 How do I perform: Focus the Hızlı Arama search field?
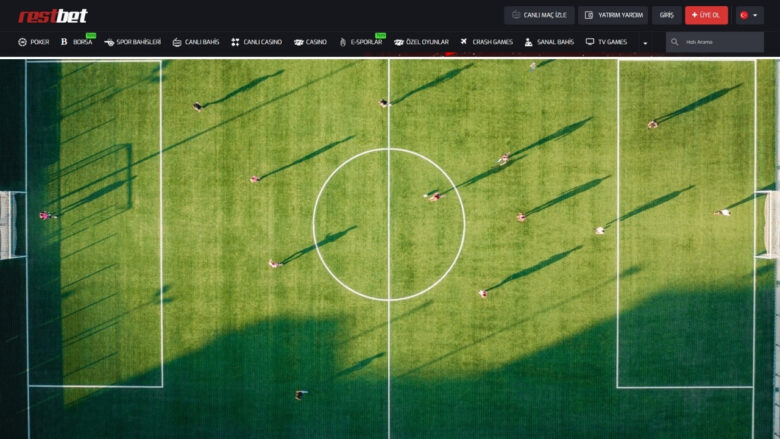pyautogui.click(x=720, y=42)
